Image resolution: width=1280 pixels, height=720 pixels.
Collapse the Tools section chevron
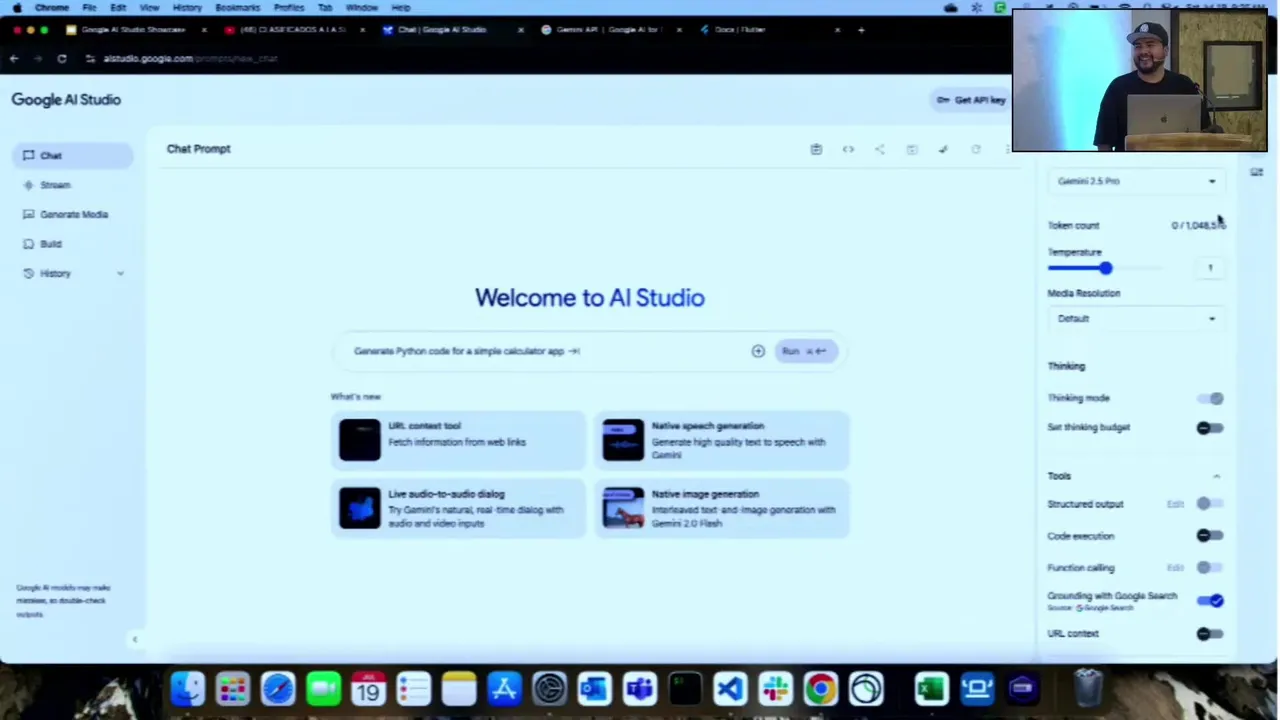1216,477
